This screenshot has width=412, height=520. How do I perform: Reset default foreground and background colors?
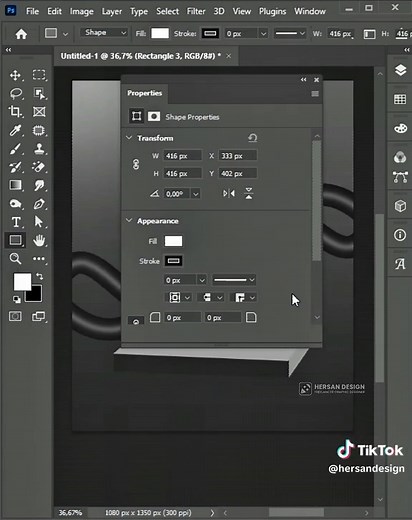[16, 299]
